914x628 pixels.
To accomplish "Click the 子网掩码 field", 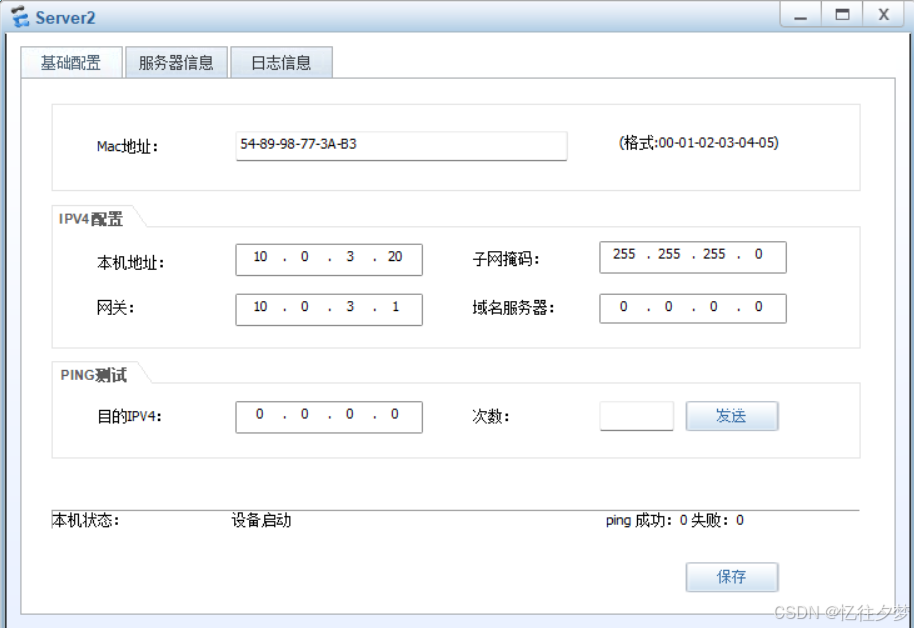I will click(692, 257).
